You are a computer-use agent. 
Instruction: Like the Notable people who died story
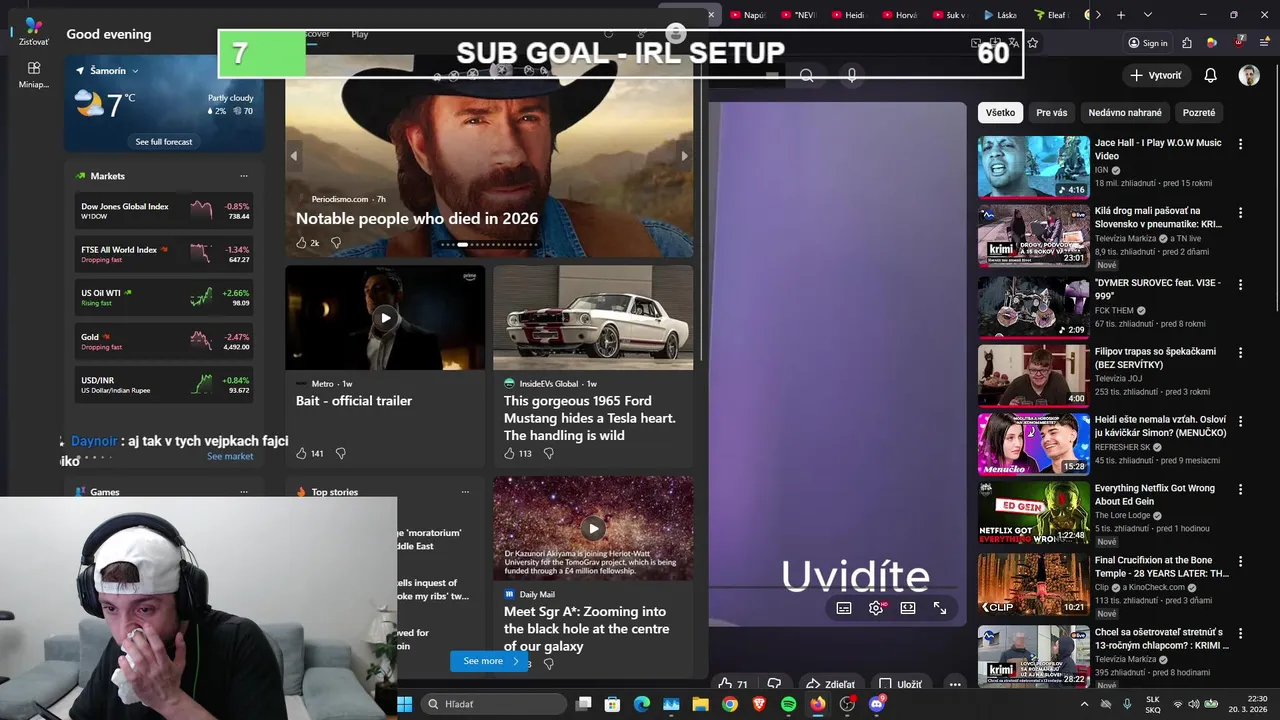(x=301, y=243)
